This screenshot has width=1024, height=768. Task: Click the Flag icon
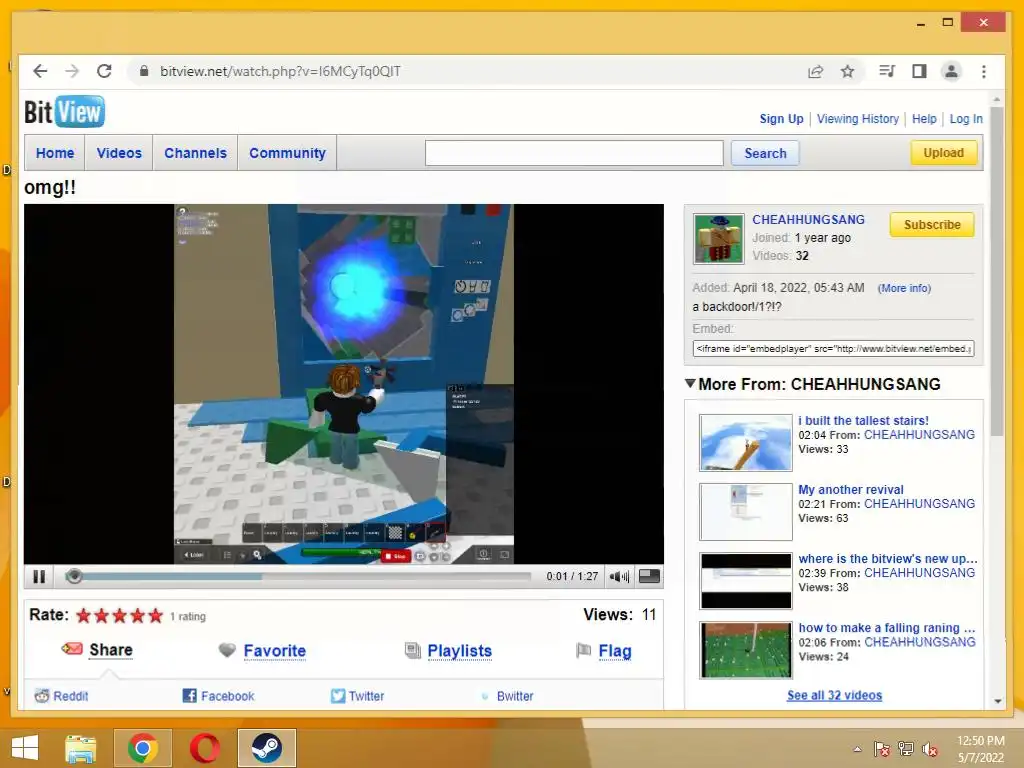(x=583, y=650)
